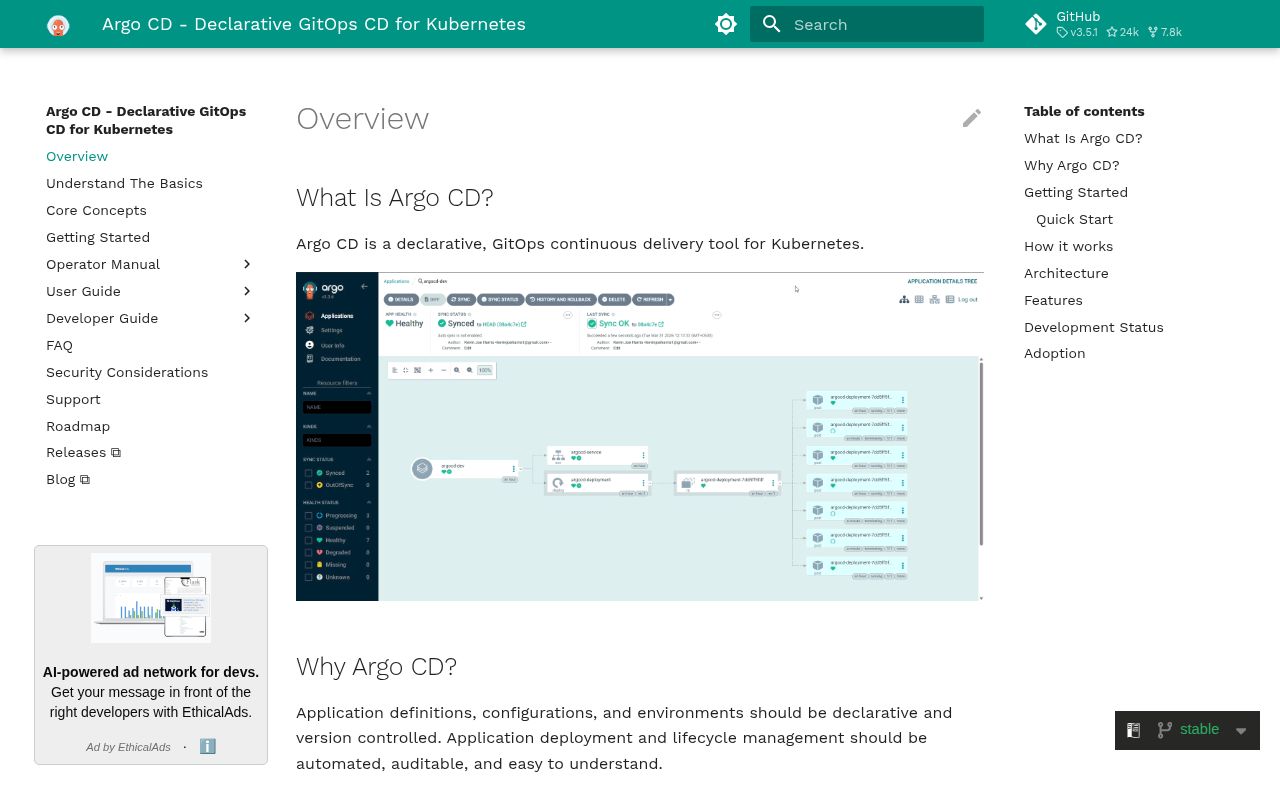Open Security Considerations page

click(x=127, y=372)
